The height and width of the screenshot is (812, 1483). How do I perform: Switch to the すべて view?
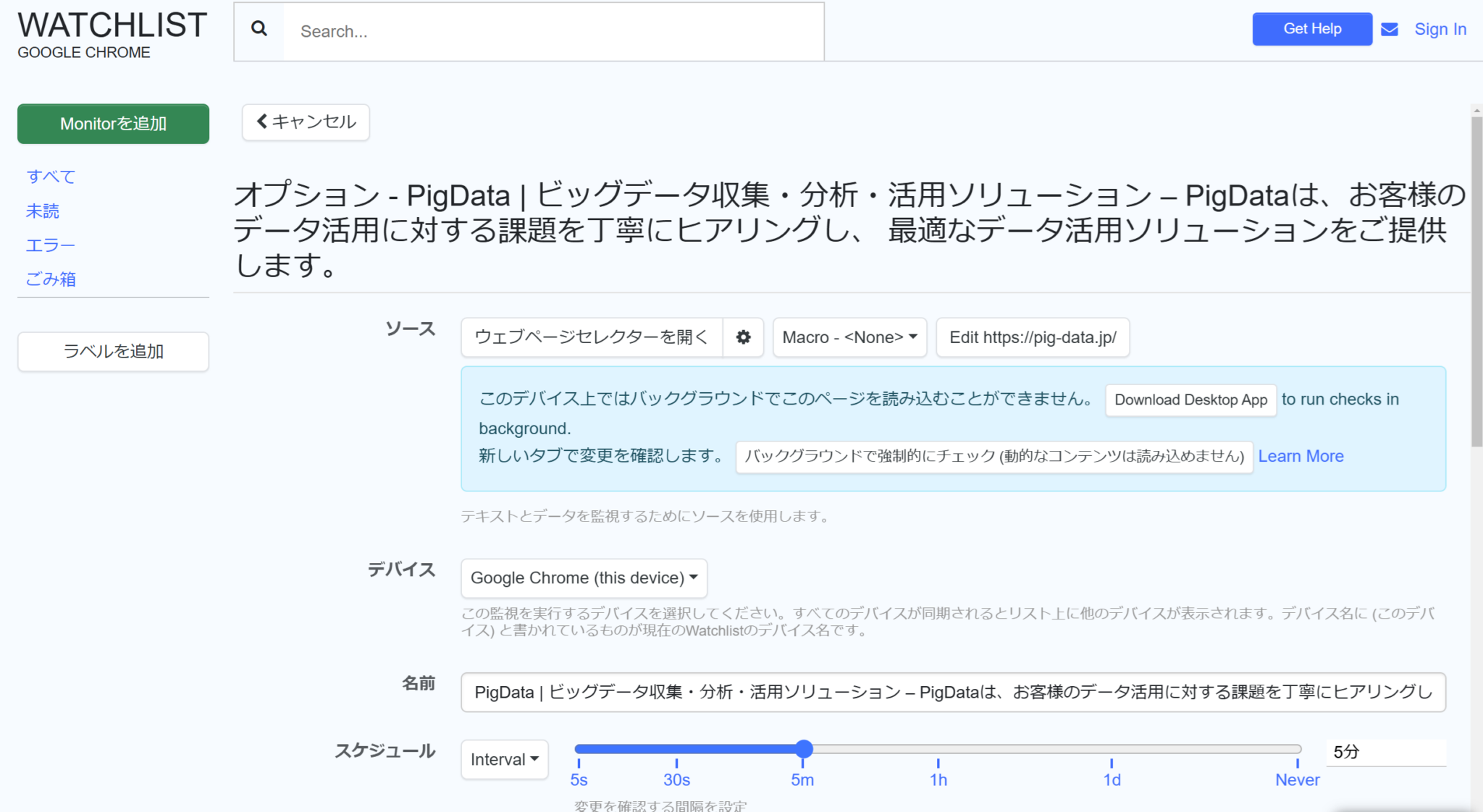tap(50, 176)
